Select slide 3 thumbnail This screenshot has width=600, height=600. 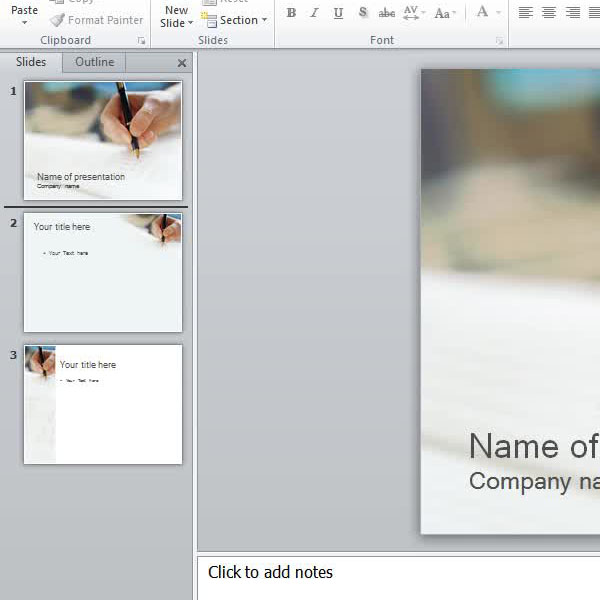click(103, 404)
